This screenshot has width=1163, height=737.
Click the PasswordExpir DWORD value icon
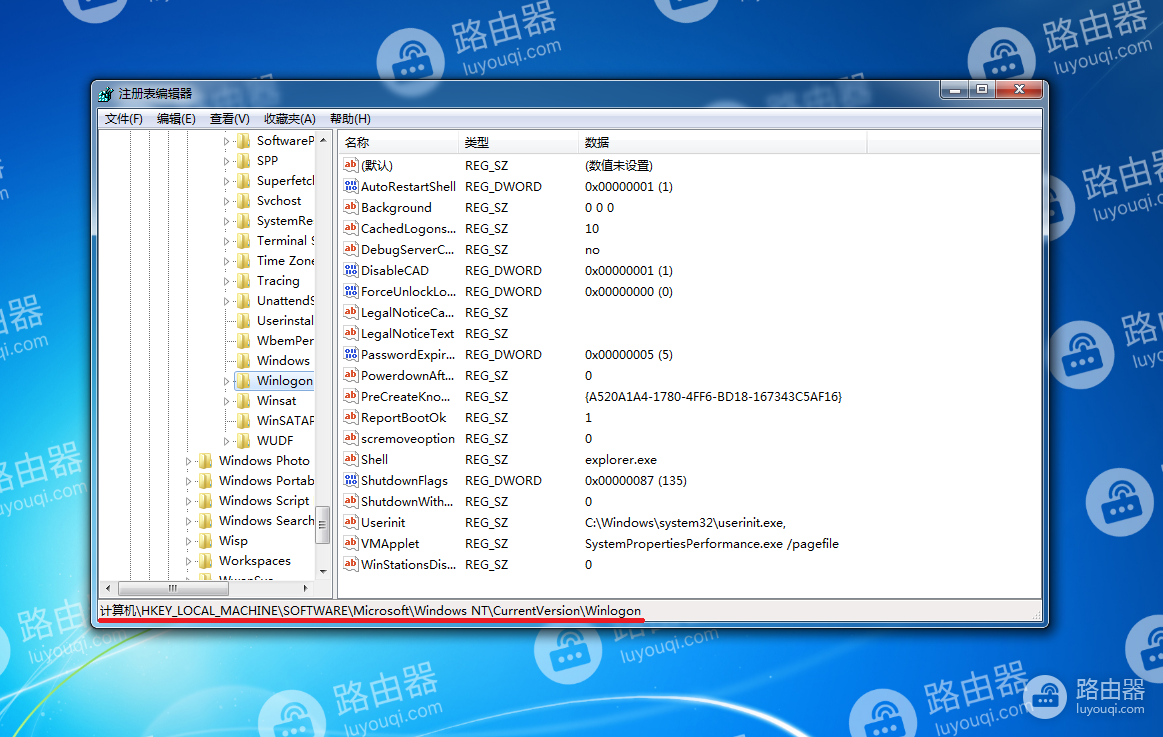pos(351,354)
